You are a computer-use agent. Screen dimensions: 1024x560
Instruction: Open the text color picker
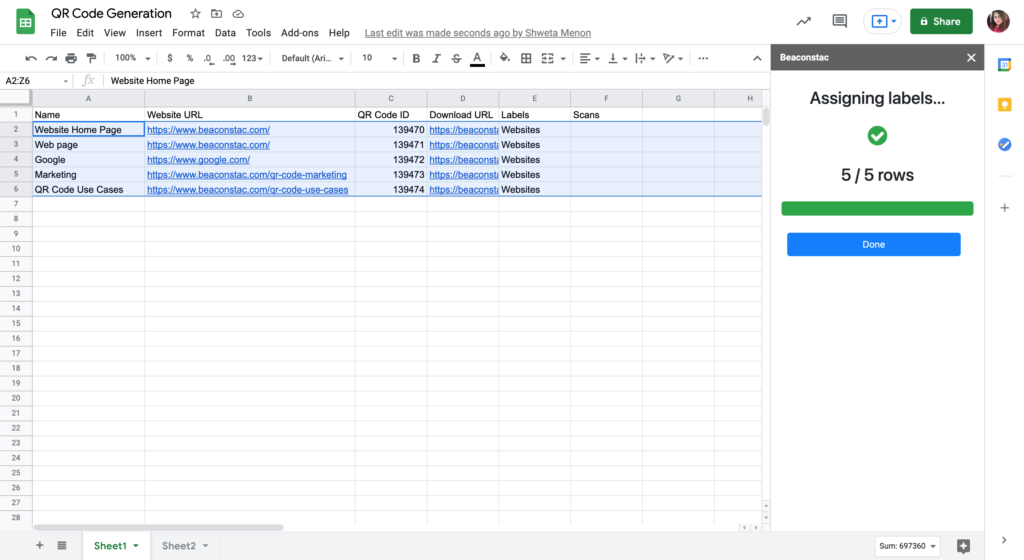point(477,58)
